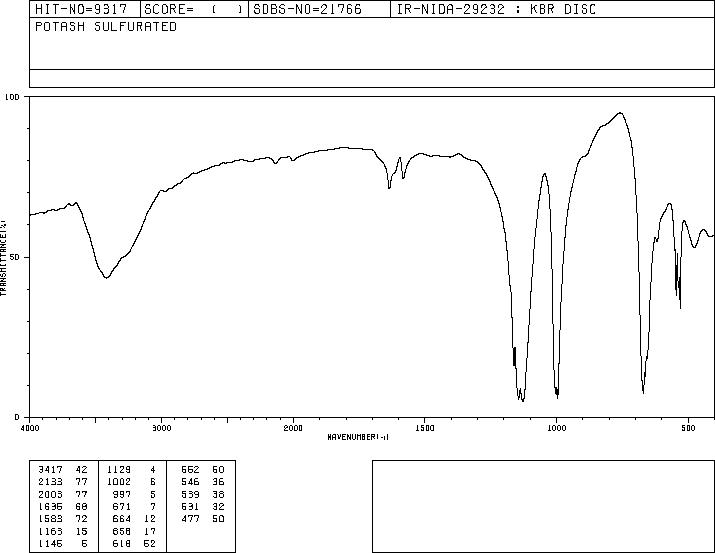The height and width of the screenshot is (553, 715).
Task: Click the 'HIT-NO=9317' header text
Action: coord(81,9)
